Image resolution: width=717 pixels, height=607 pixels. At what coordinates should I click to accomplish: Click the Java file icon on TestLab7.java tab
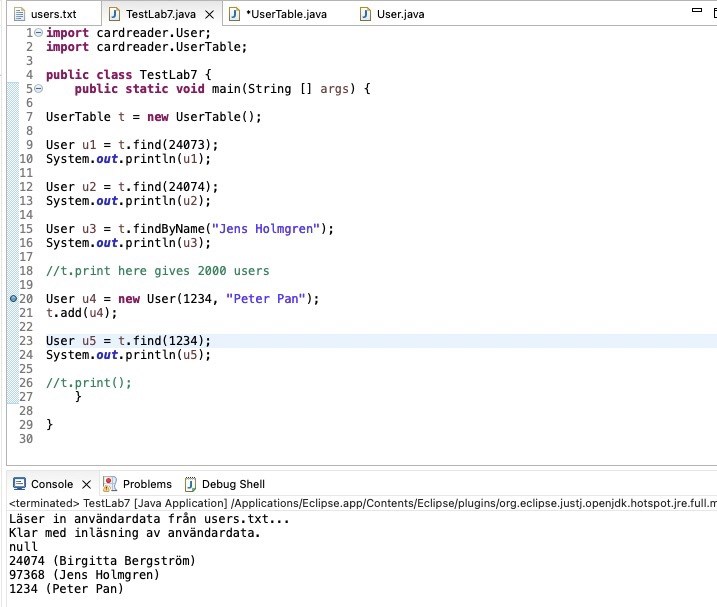(114, 15)
